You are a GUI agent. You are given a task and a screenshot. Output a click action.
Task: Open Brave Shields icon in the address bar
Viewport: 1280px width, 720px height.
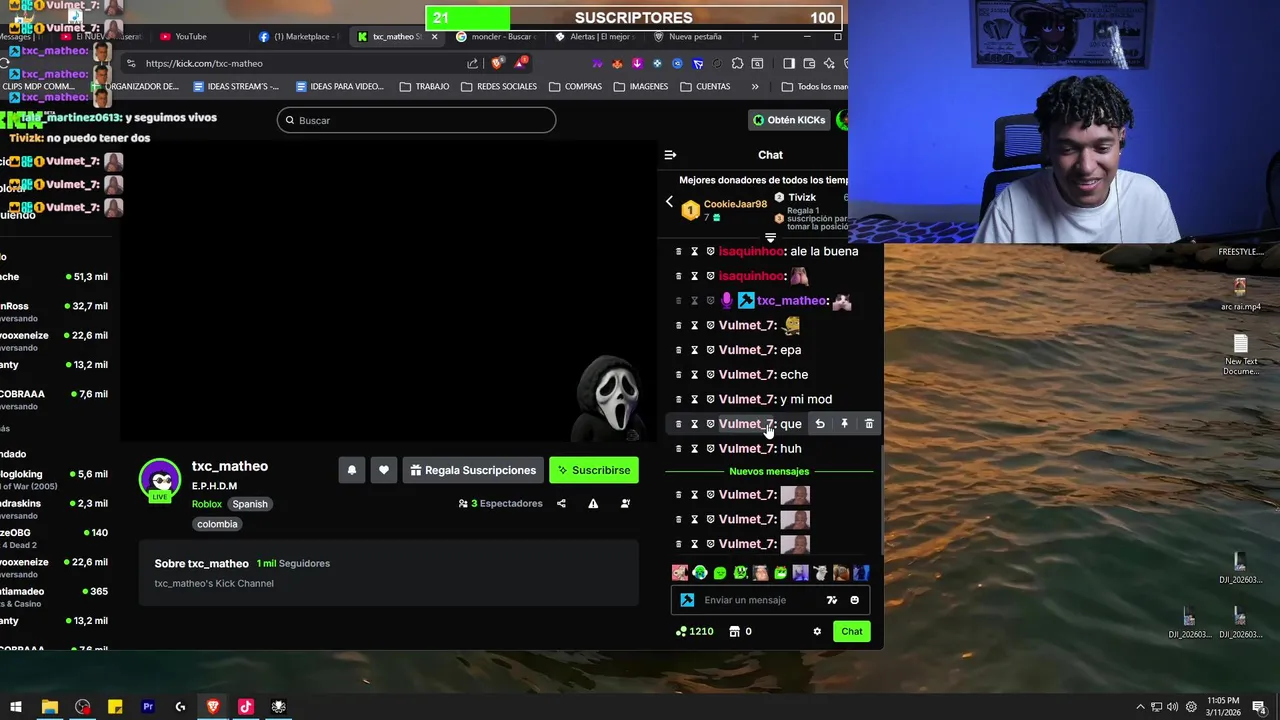498,63
